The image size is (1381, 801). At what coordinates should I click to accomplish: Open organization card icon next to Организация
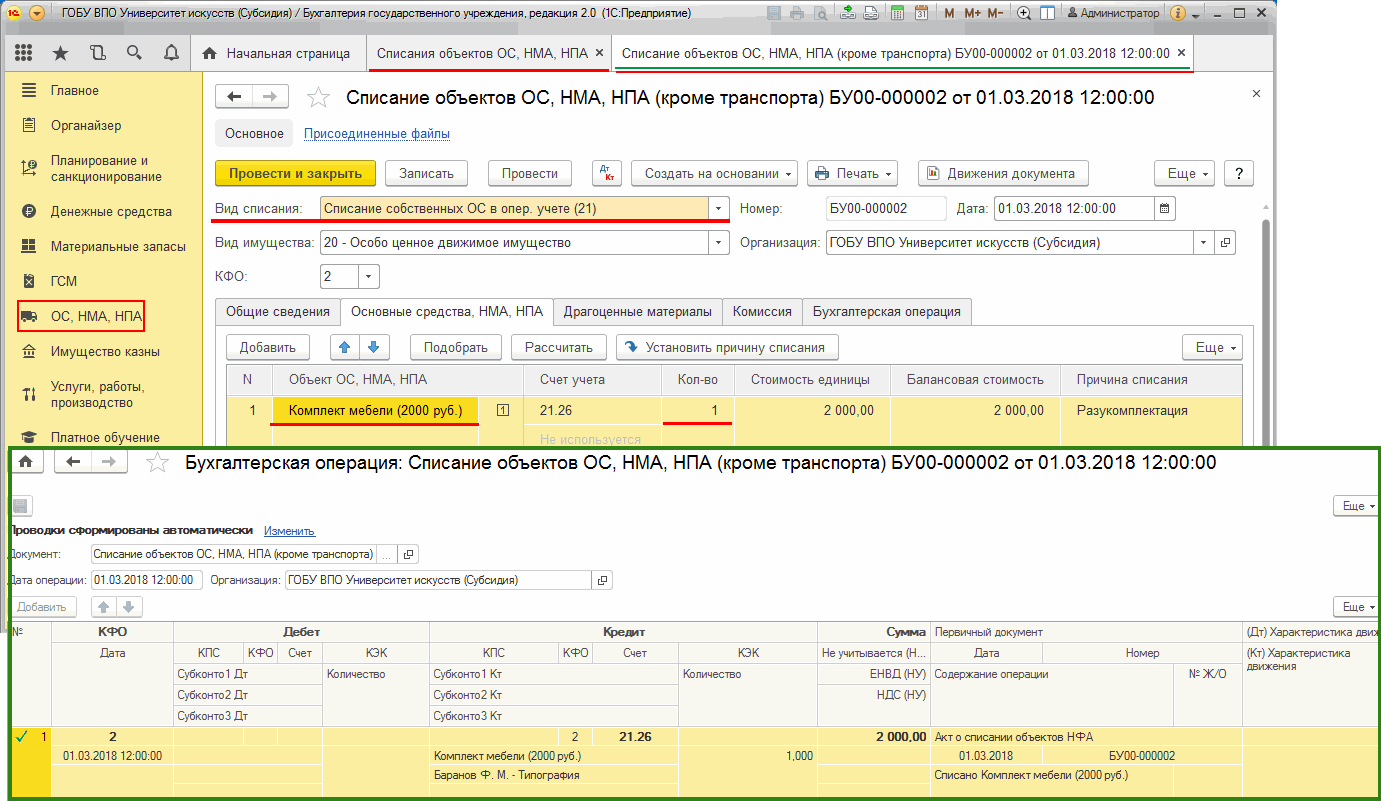tap(1226, 242)
